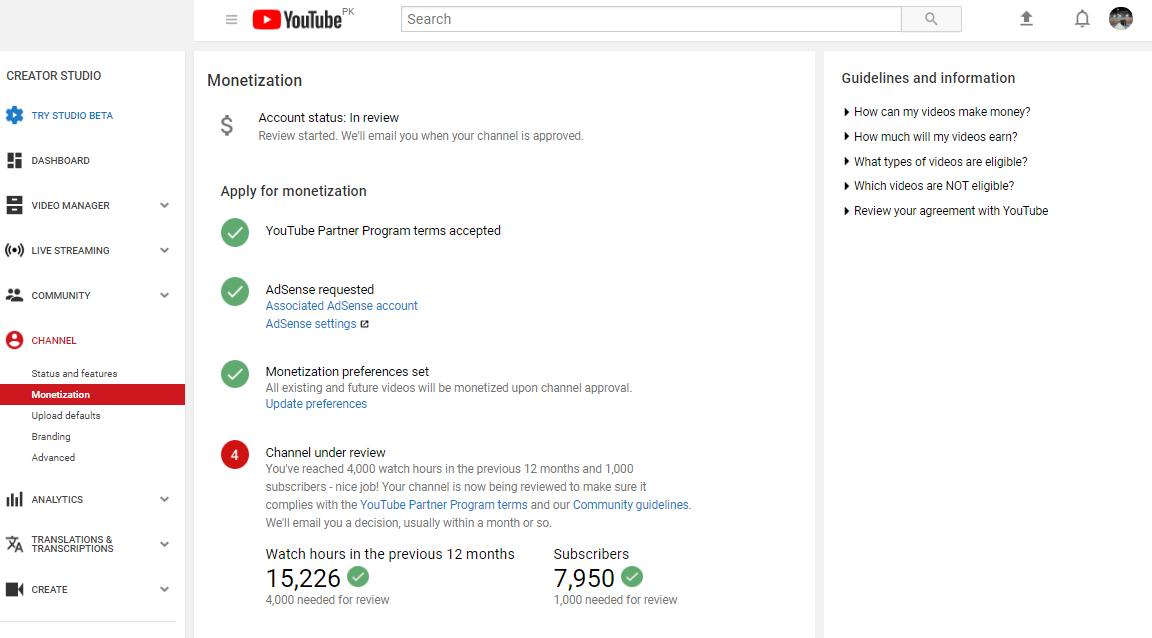1152x638 pixels.
Task: Open the account avatar menu
Action: tap(1120, 18)
